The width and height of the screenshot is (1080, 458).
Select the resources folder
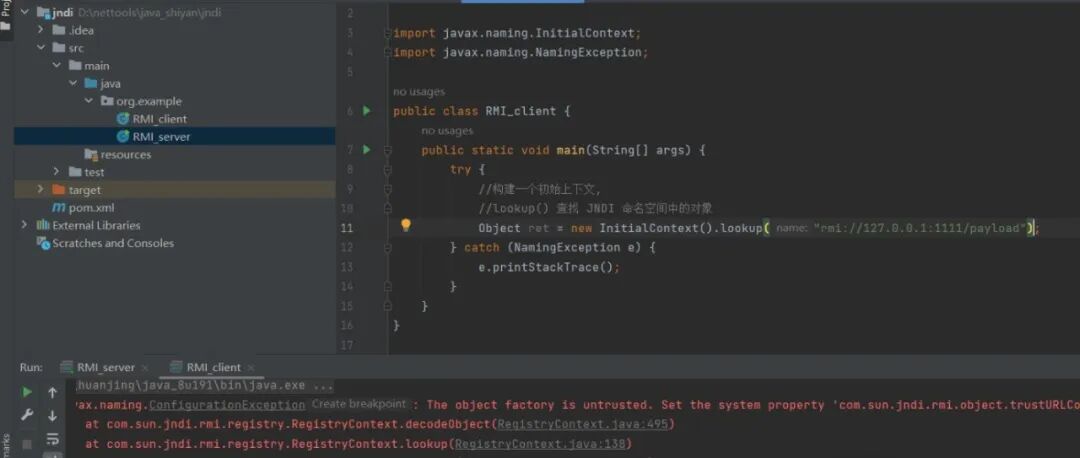[x=125, y=155]
